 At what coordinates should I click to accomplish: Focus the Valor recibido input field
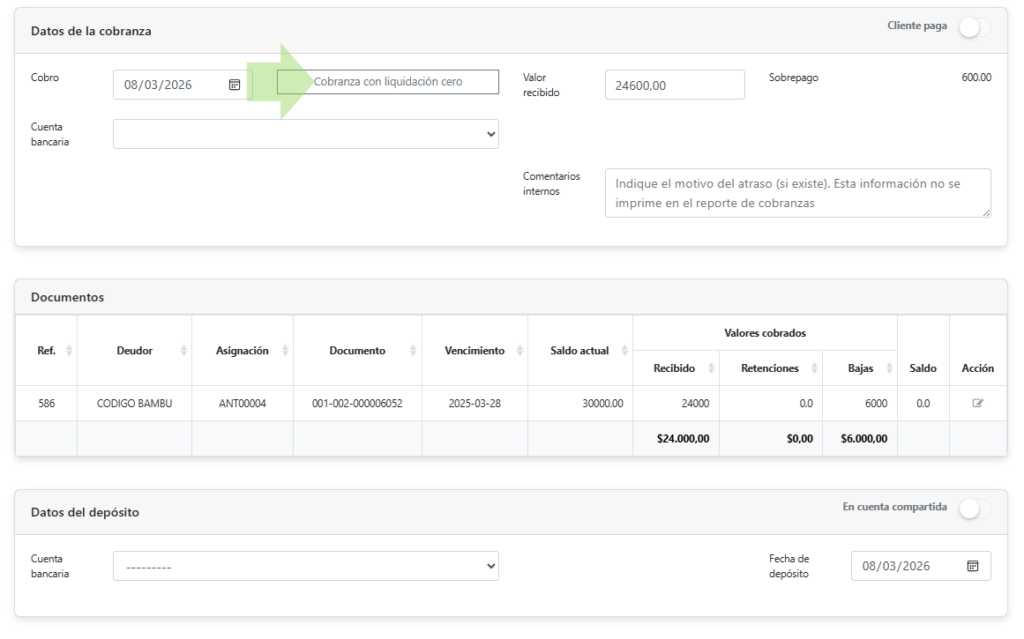675,85
